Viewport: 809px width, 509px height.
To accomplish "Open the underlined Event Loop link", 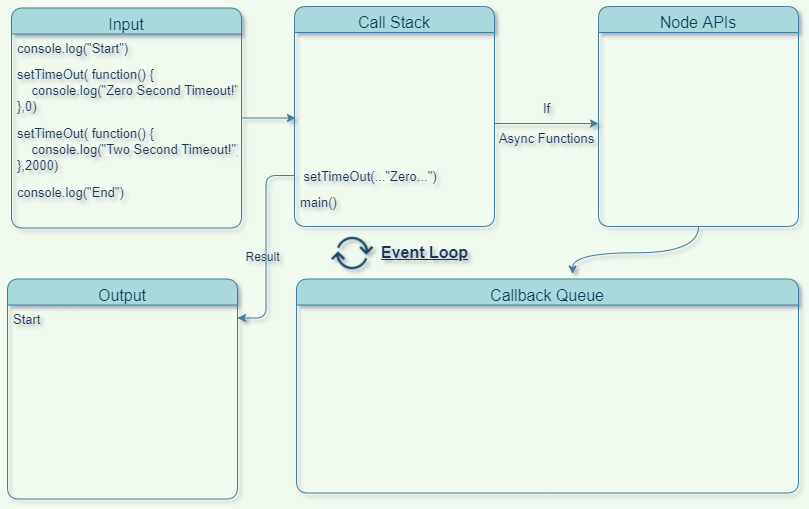I will pos(424,253).
